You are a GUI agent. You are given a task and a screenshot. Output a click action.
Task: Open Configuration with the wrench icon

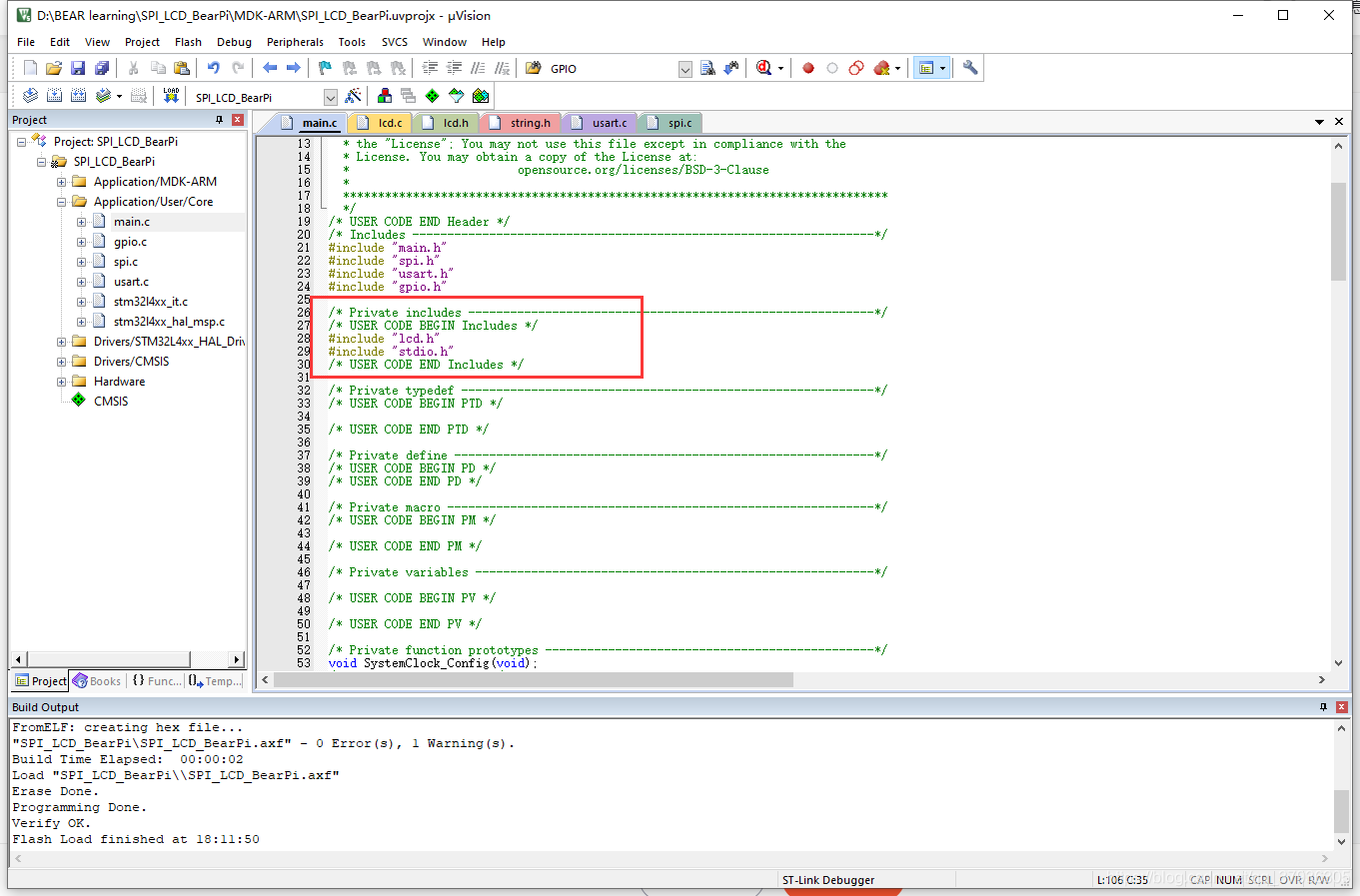point(970,68)
